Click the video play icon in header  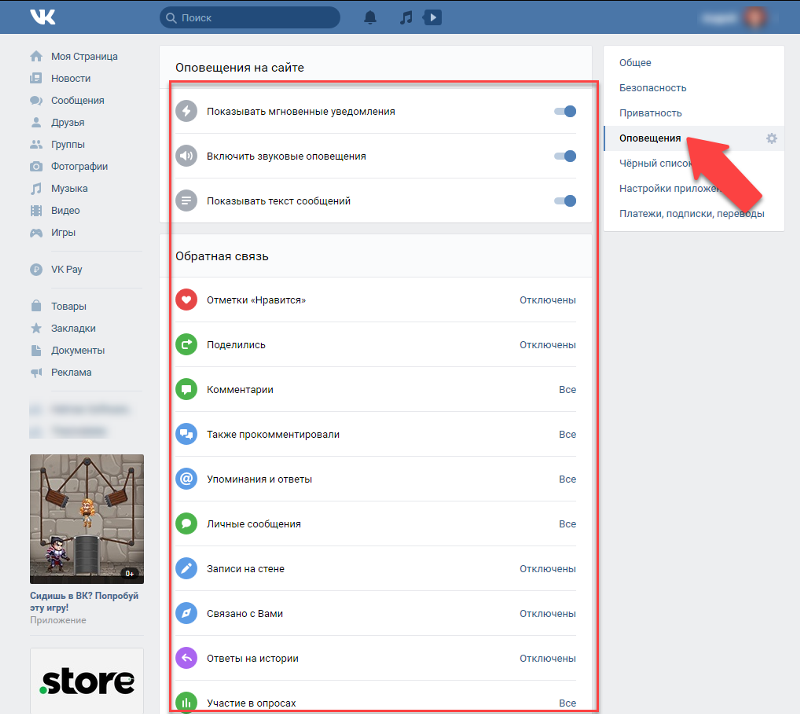pos(432,17)
